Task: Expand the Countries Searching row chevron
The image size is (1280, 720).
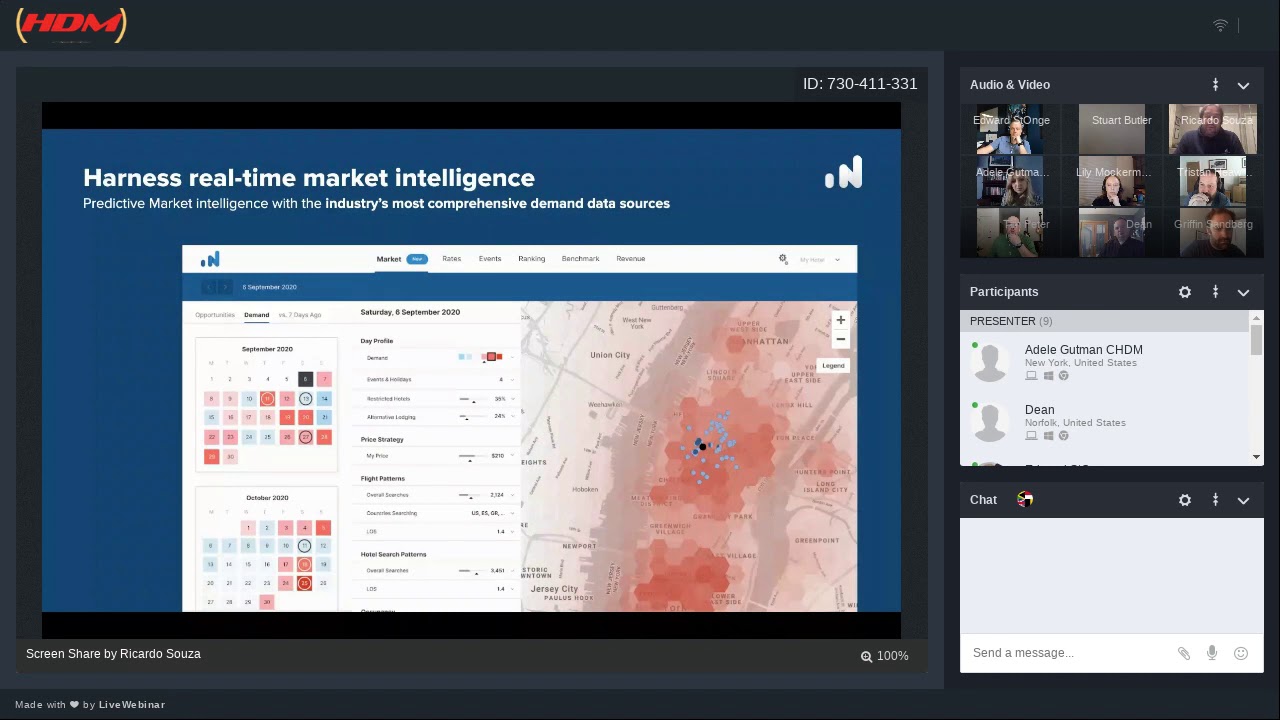Action: click(514, 513)
